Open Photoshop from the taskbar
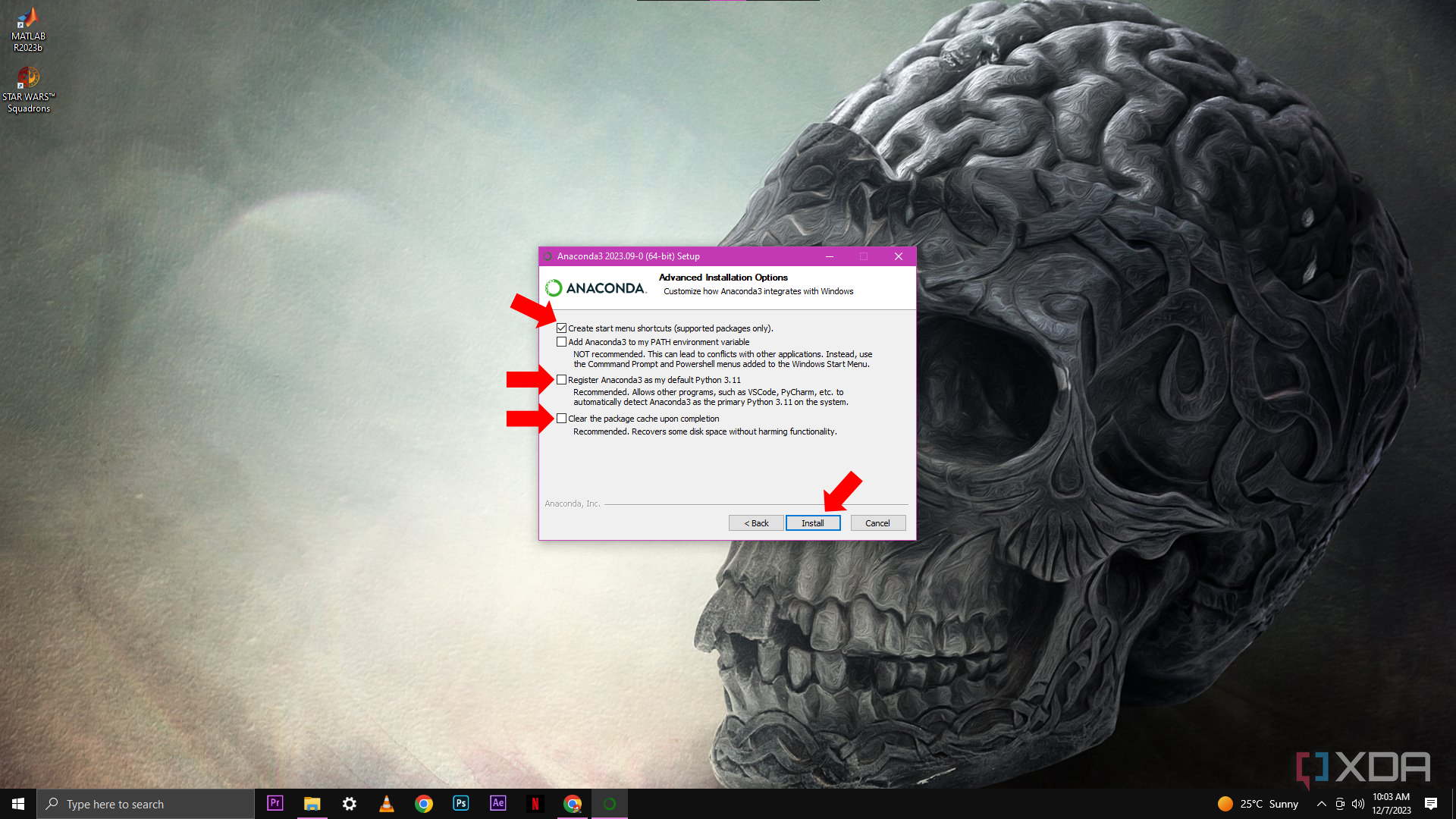The image size is (1456, 819). coord(460,804)
